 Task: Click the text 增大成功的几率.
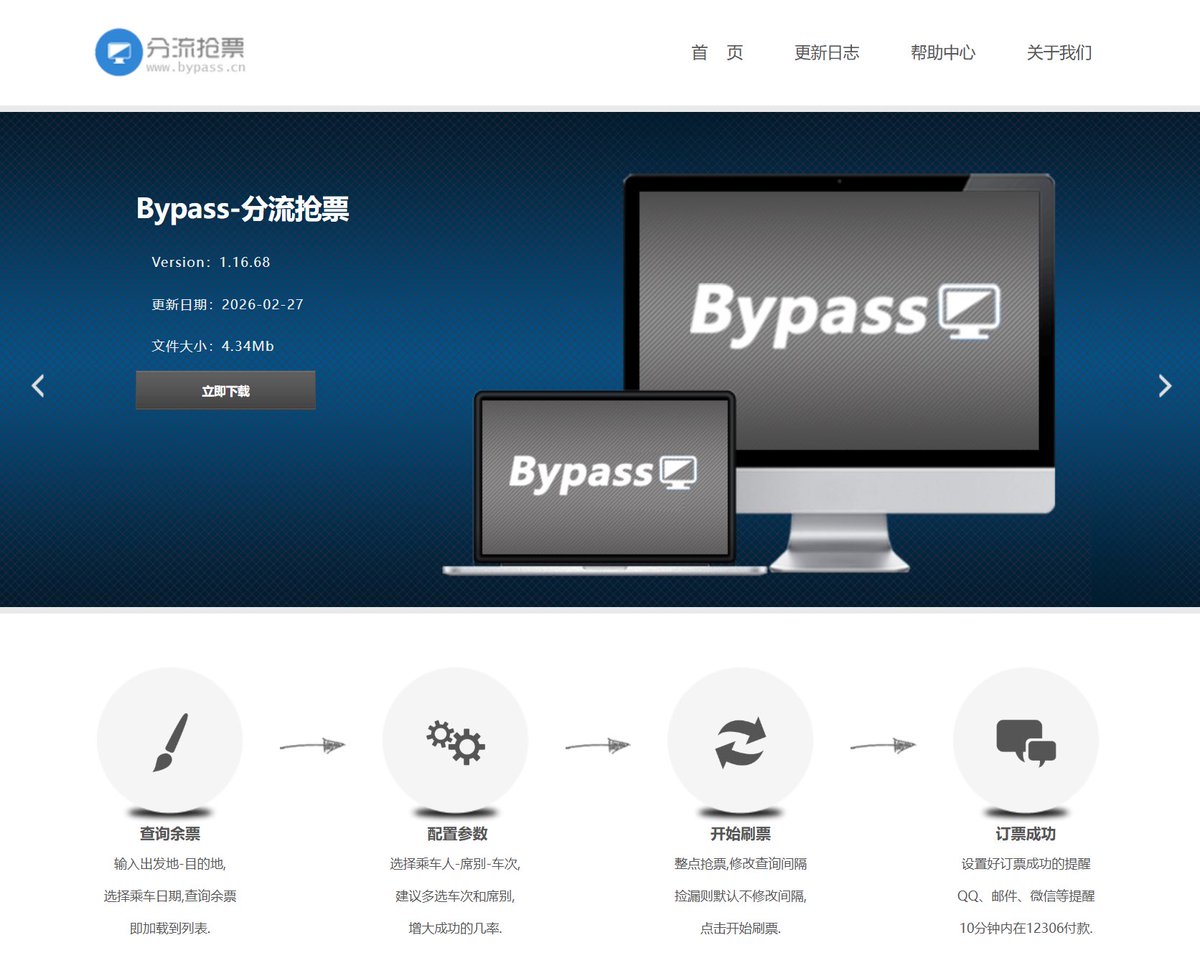(x=455, y=928)
